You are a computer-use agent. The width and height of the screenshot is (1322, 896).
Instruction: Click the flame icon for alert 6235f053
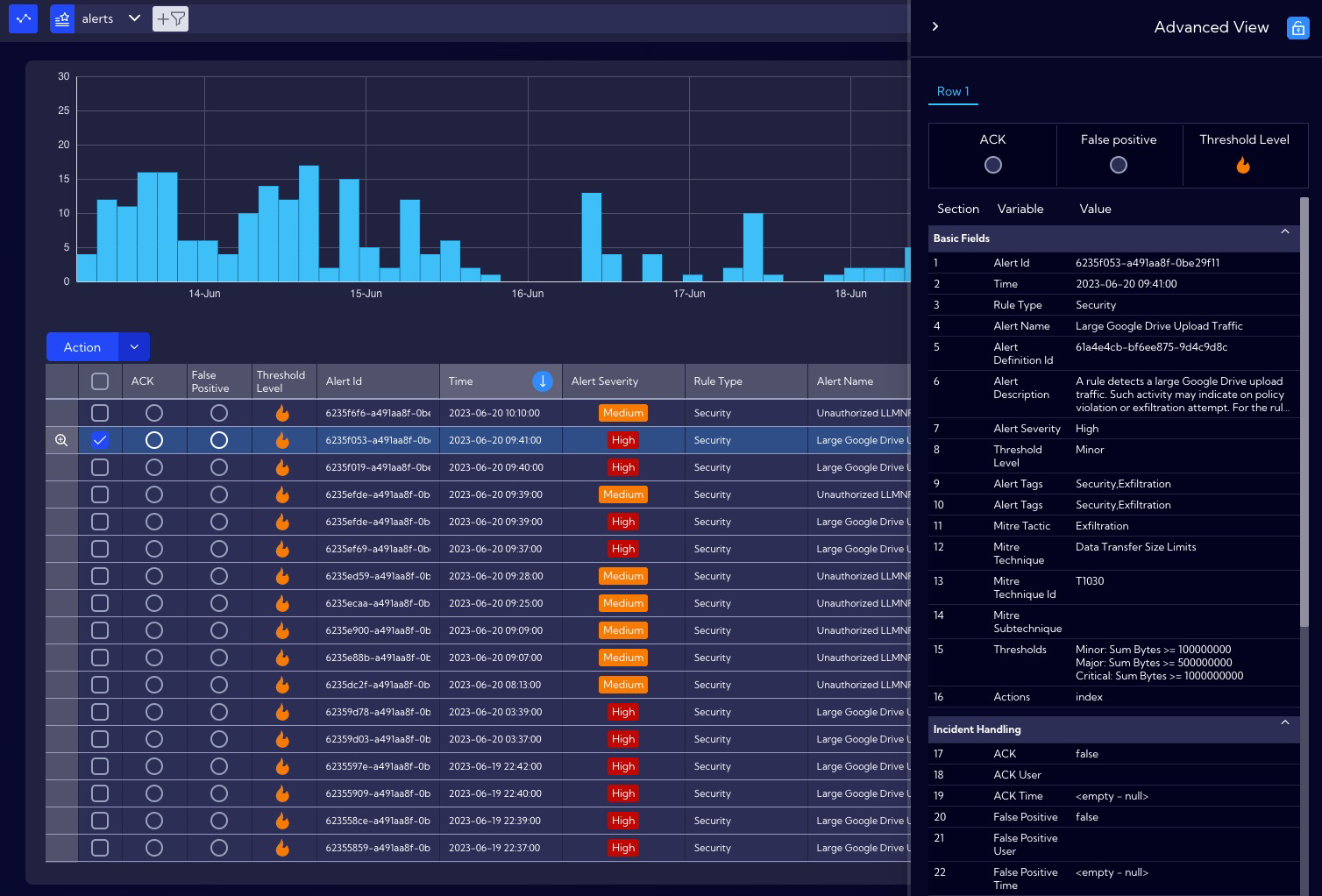click(282, 440)
